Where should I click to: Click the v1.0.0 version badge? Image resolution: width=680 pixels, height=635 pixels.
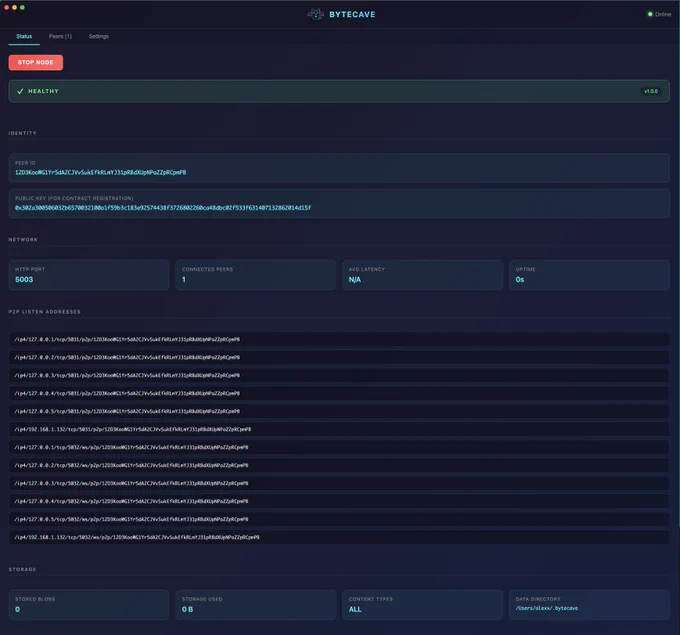(651, 91)
